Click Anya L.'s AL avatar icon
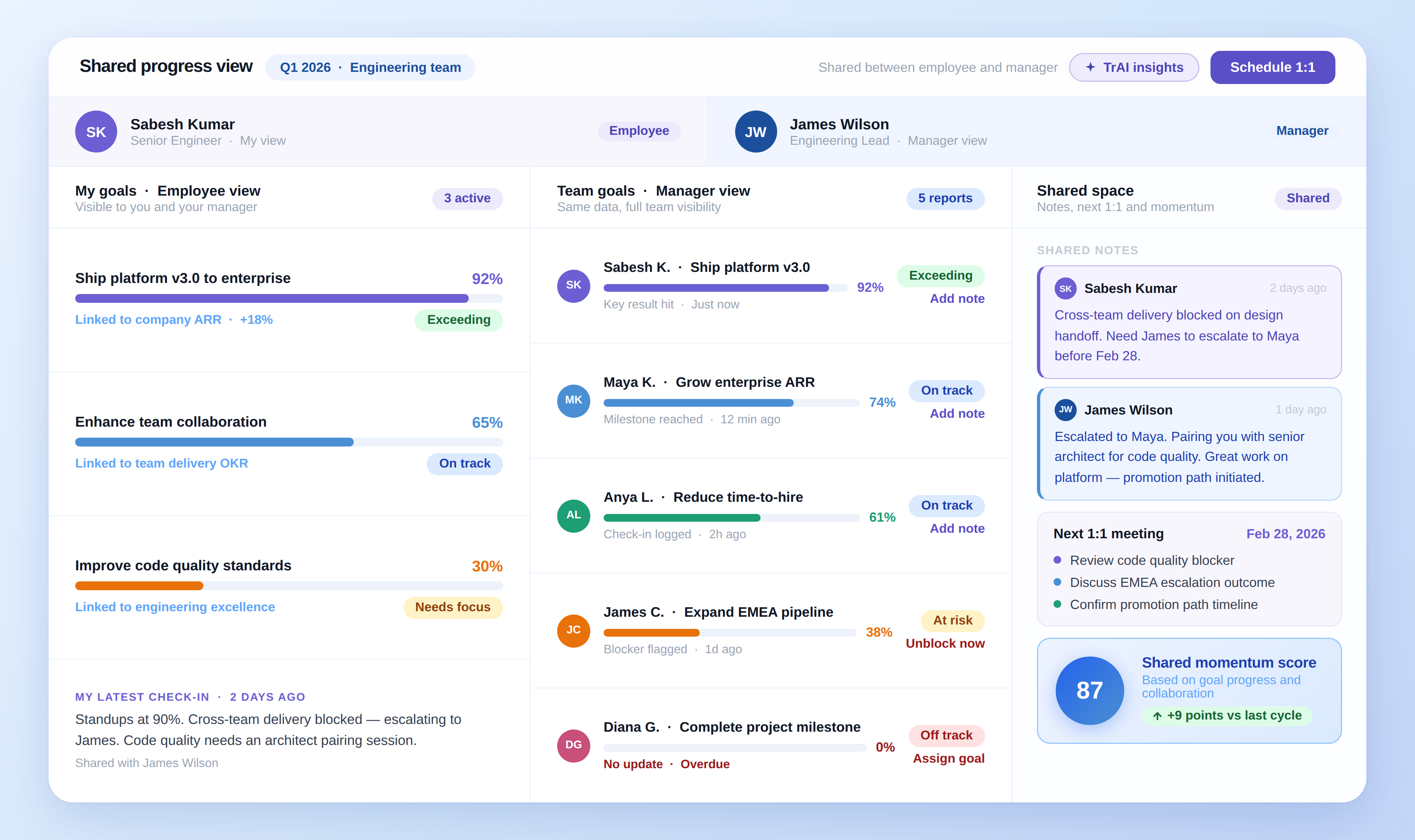The height and width of the screenshot is (840, 1415). 573,516
